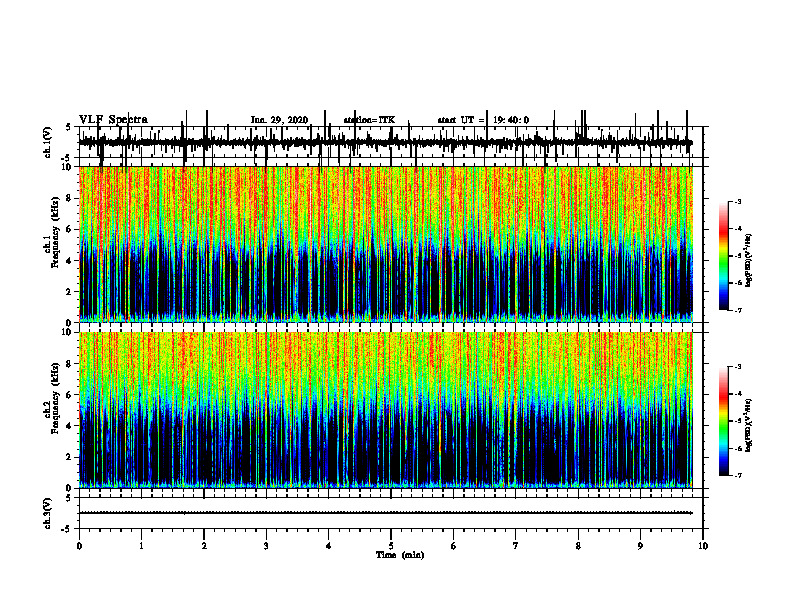Viewport: 792px width, 612px height.
Task: Click the ch.1 spectrogram plot area
Action: tap(386, 244)
